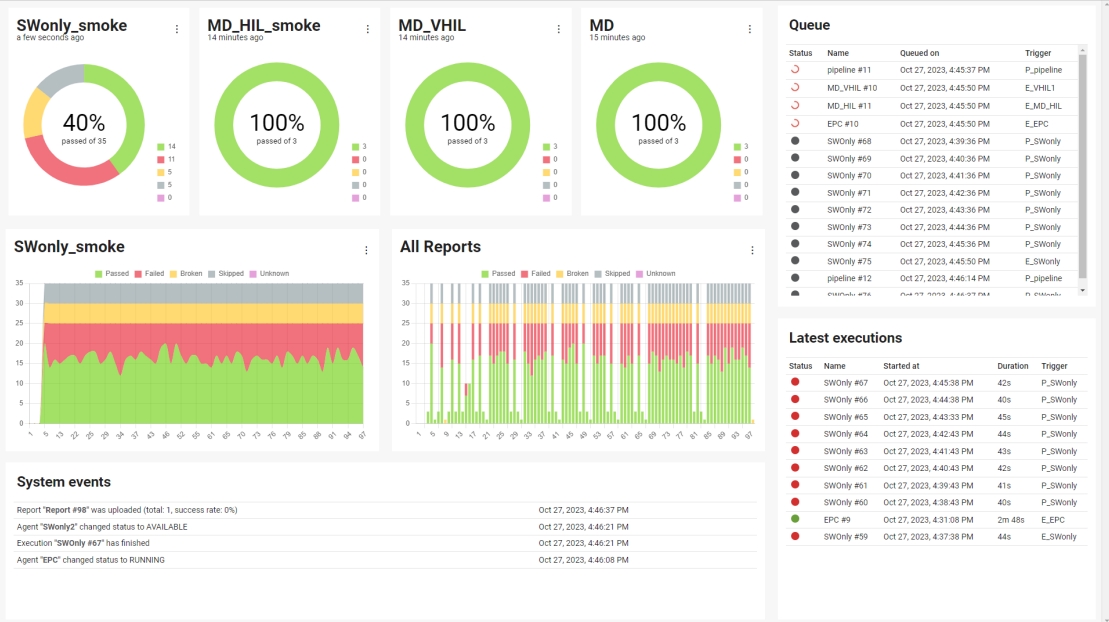Screen dimensions: 1109x622
Task: Open the options menu on SWonly_smoke donut card
Action: pos(177,29)
